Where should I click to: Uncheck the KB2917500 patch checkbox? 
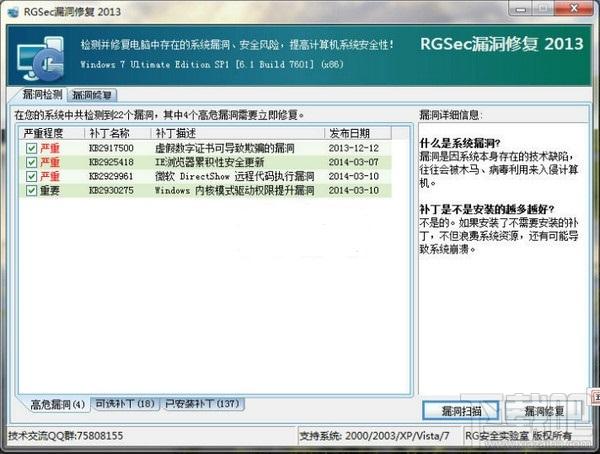click(32, 147)
